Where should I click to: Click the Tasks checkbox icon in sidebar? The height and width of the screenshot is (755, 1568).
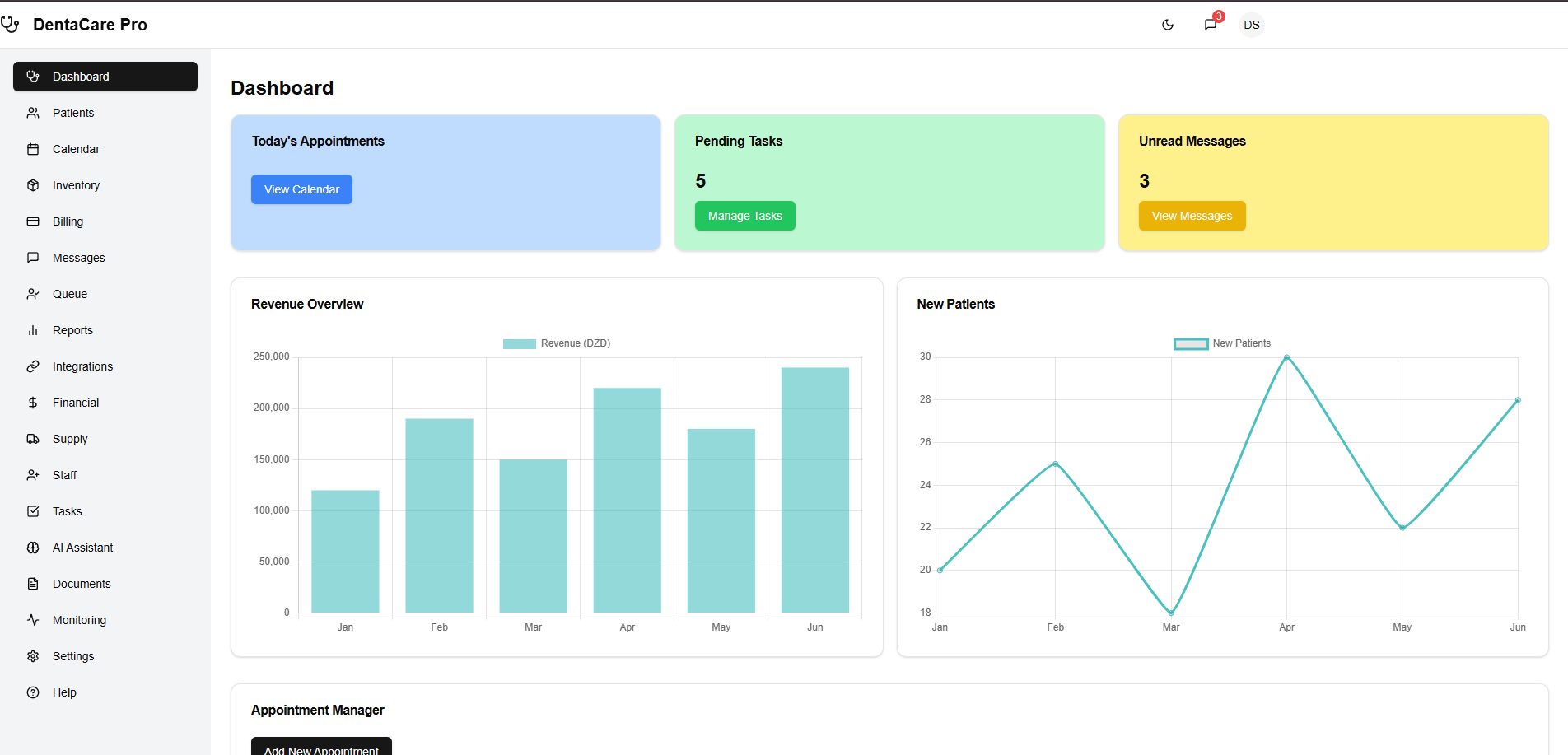pyautogui.click(x=33, y=511)
